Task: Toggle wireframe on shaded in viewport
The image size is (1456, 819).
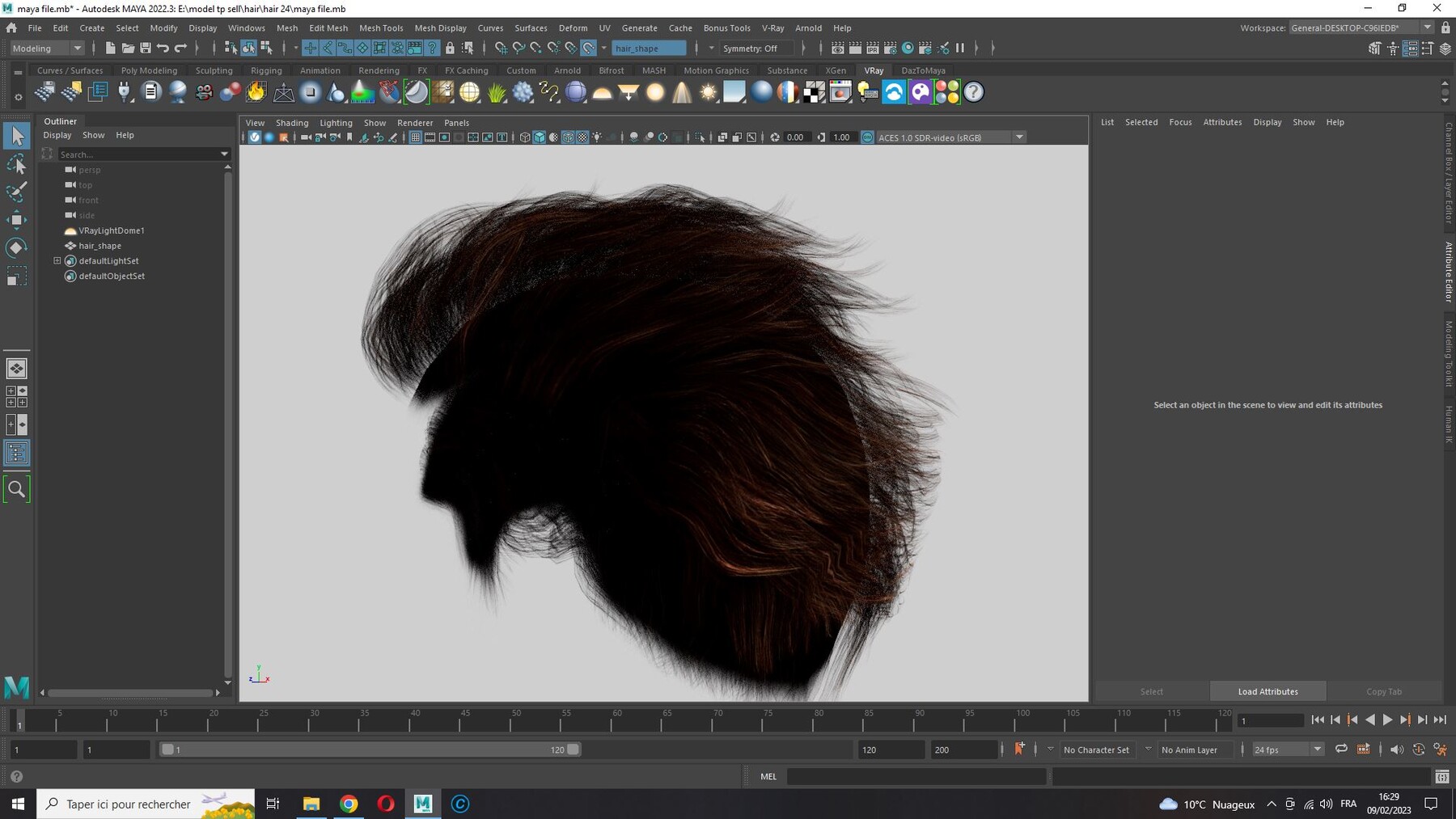Action: 568,137
